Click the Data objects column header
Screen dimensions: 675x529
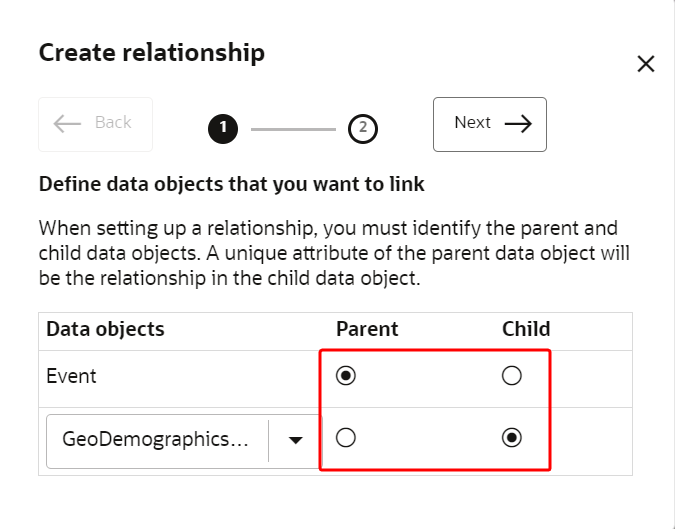pos(105,329)
